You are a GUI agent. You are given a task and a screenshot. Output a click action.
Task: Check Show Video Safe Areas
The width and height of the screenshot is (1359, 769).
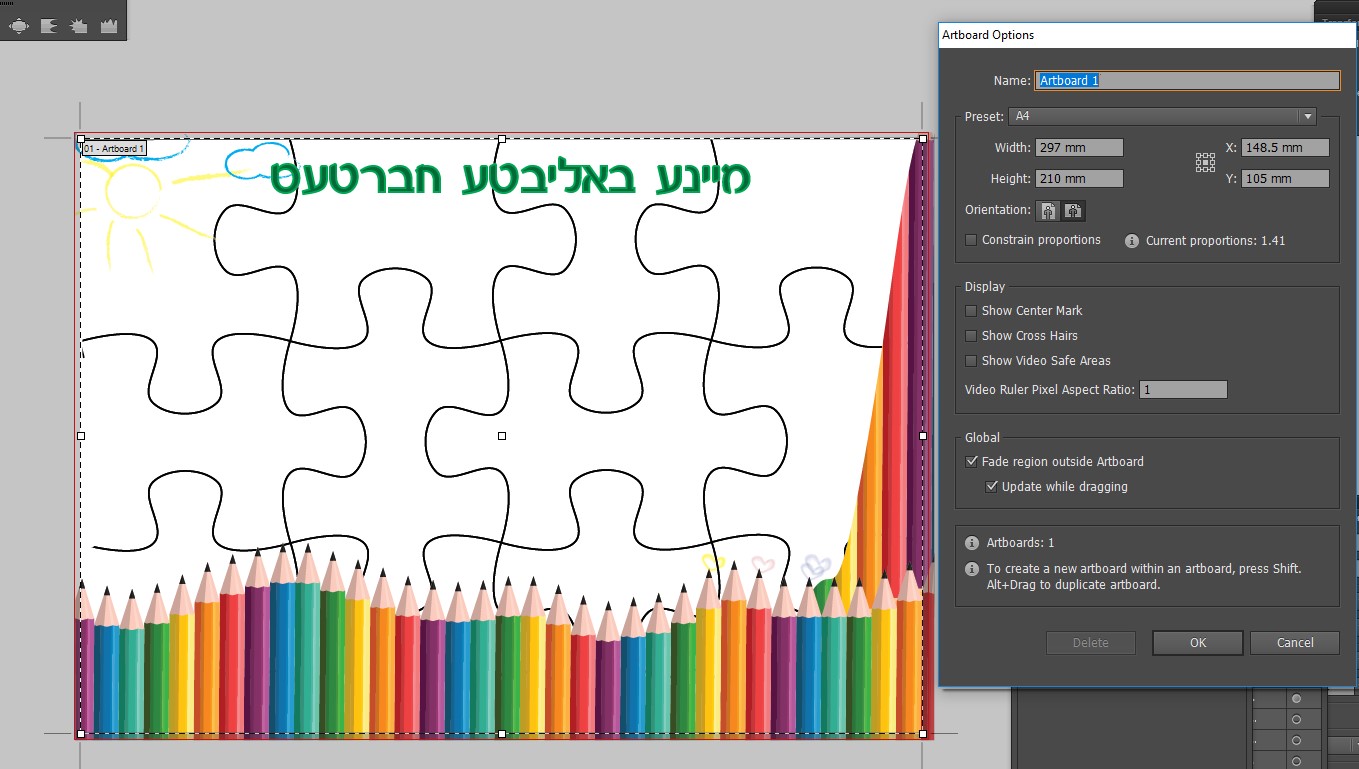click(970, 361)
